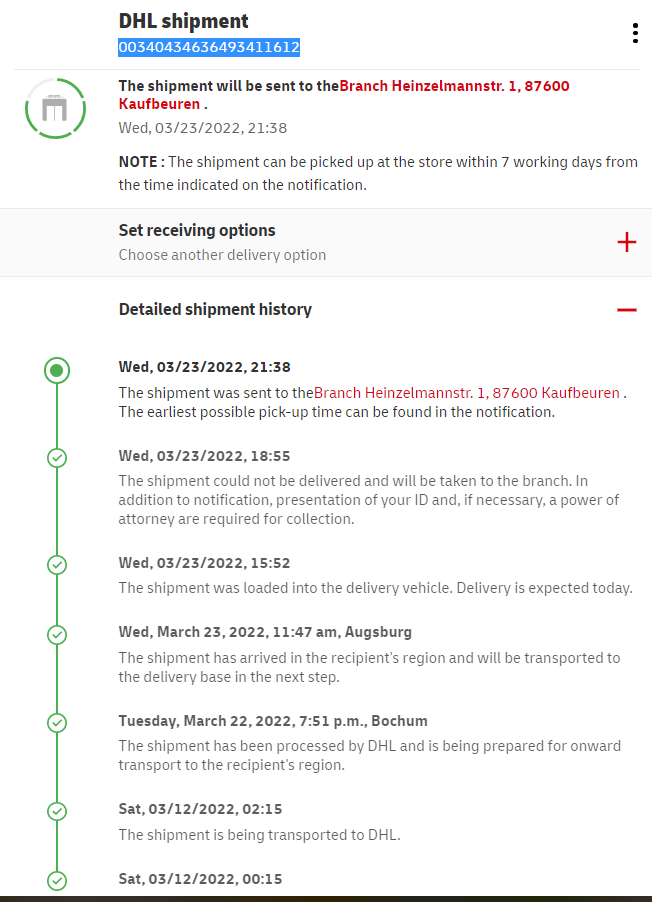The height and width of the screenshot is (902, 652).
Task: Click the Wed, March 23, 2022, Augsburg entry title
Action: (x=265, y=632)
